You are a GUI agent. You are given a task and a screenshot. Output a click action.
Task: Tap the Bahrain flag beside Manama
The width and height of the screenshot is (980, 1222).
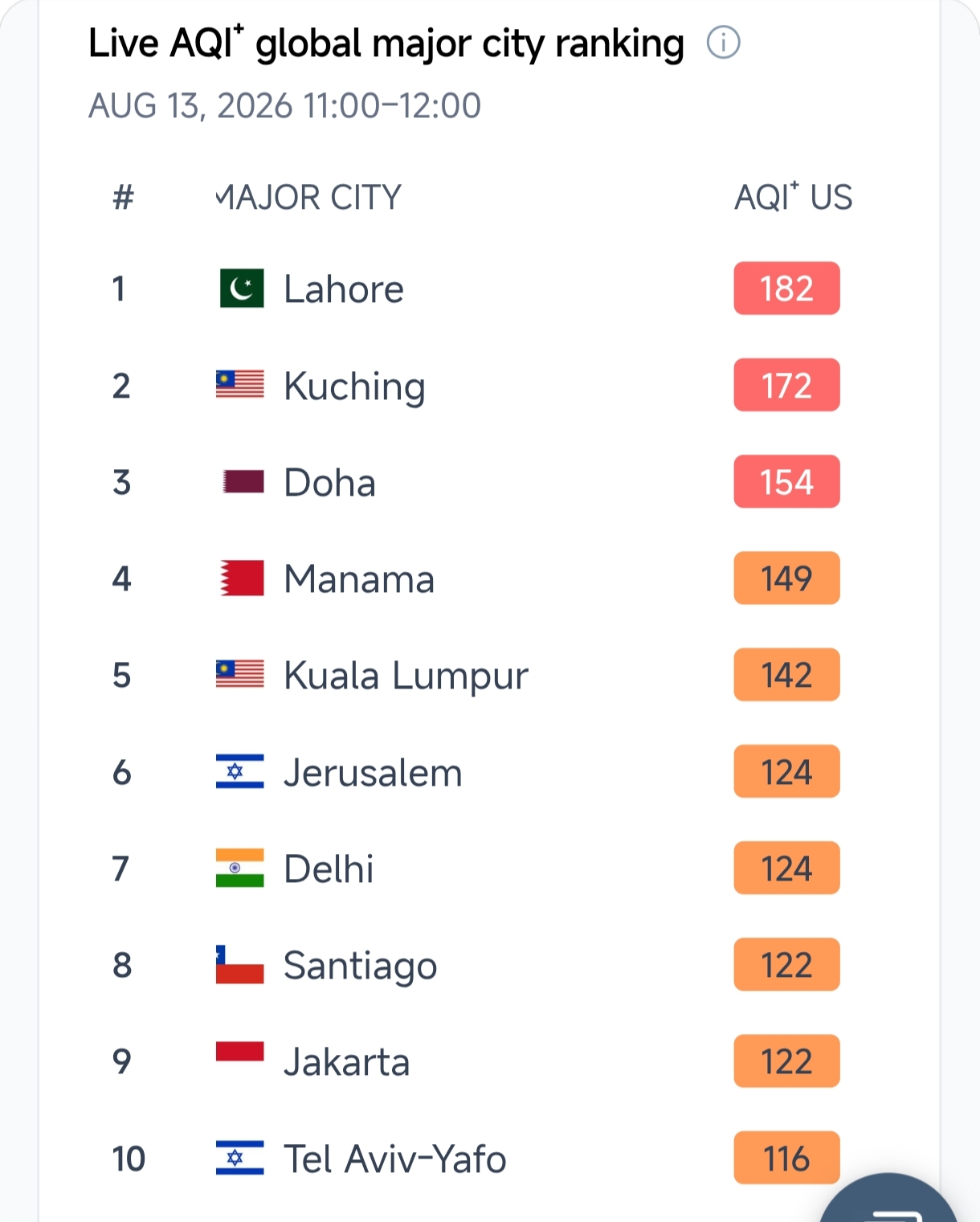[x=241, y=578]
